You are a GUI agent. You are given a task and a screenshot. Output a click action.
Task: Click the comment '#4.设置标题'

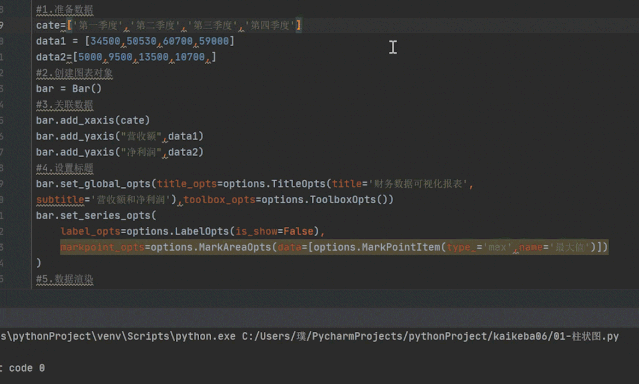point(64,168)
